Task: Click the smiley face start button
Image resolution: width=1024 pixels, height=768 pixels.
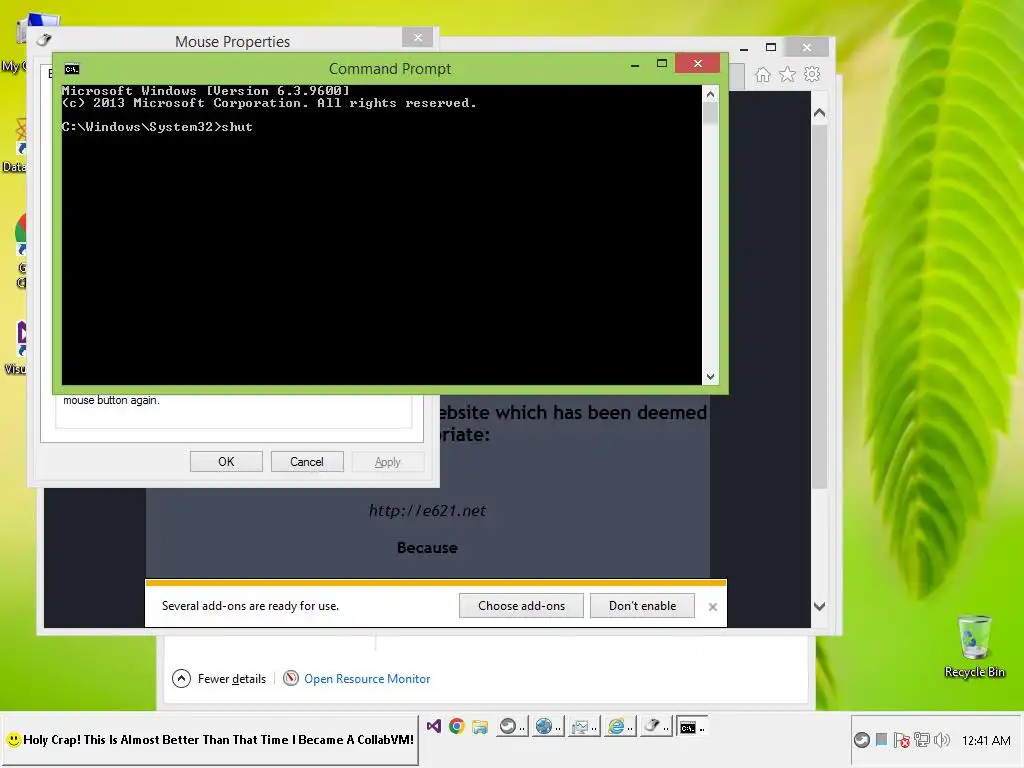Action: tap(13, 740)
